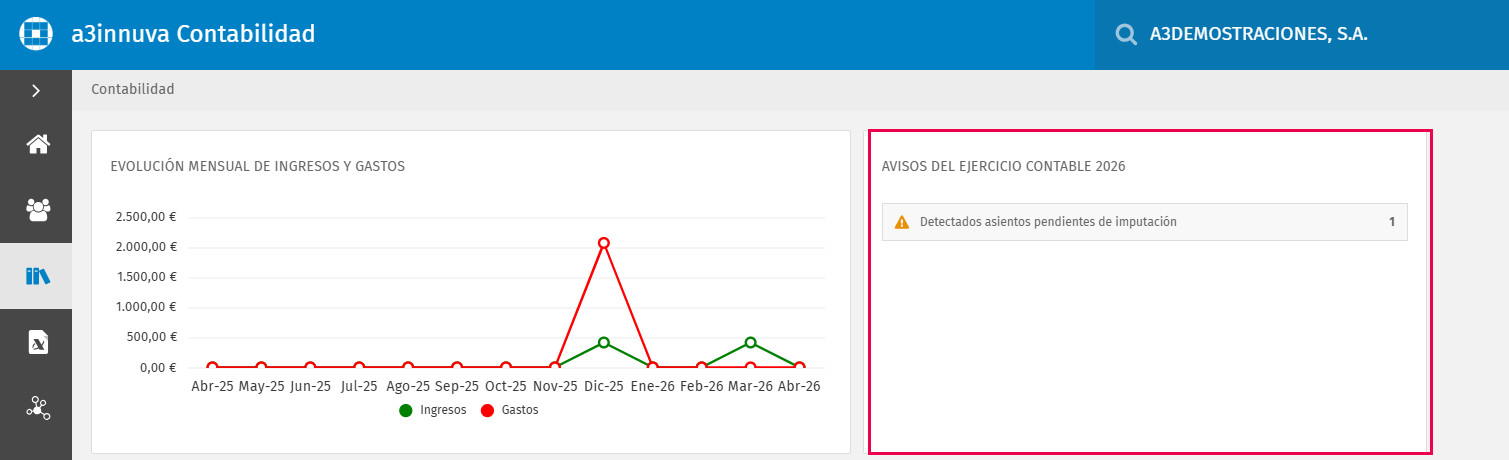
Task: Select the Dic-25 Ingresos green data point
Action: coord(604,343)
